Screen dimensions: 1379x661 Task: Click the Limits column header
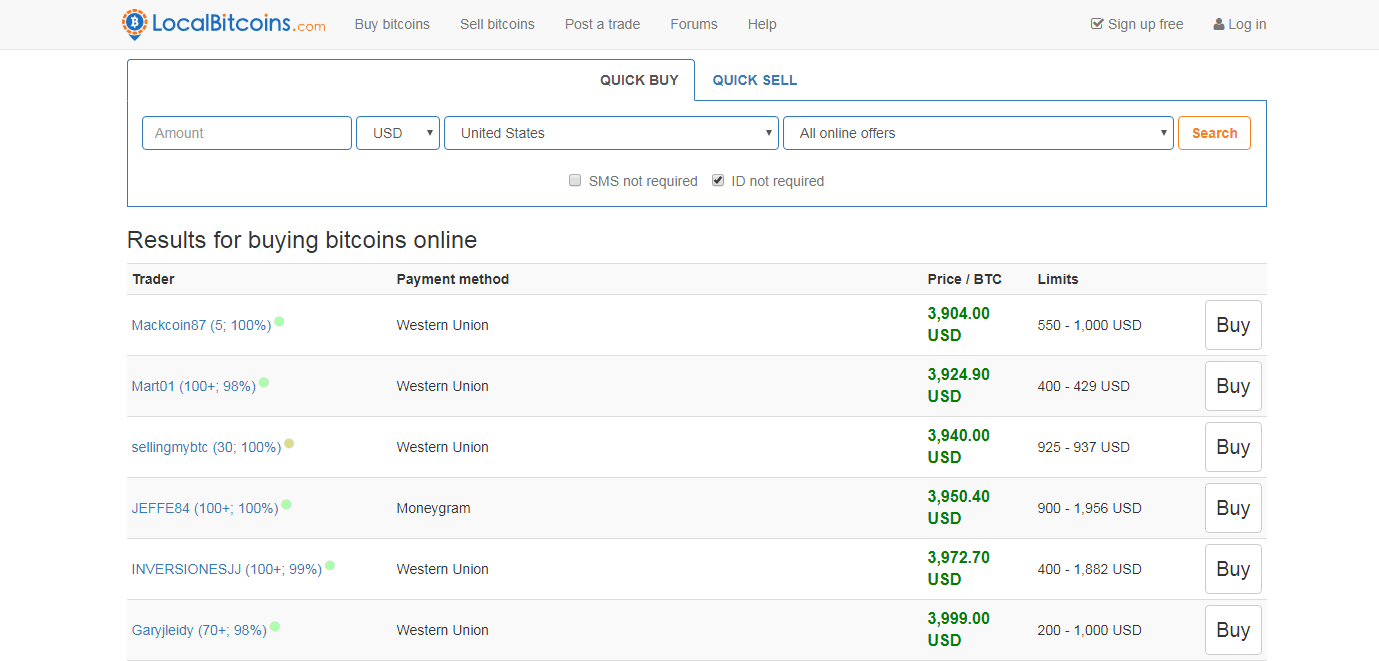click(1058, 279)
